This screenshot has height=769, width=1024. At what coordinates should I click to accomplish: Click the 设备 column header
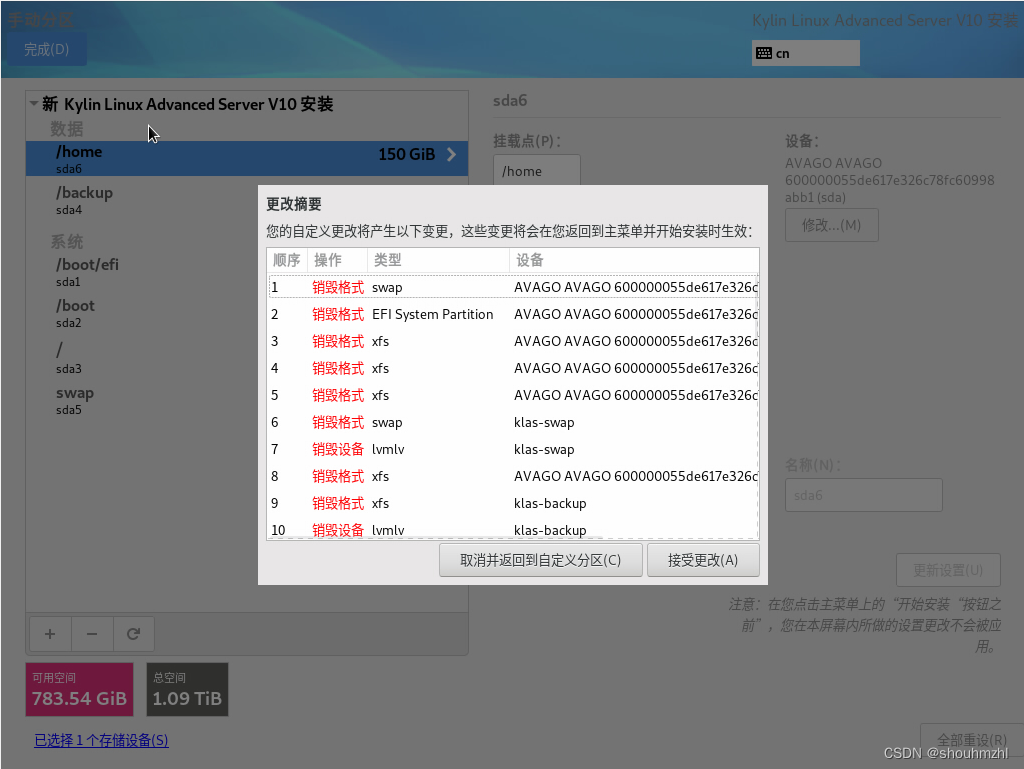click(633, 260)
